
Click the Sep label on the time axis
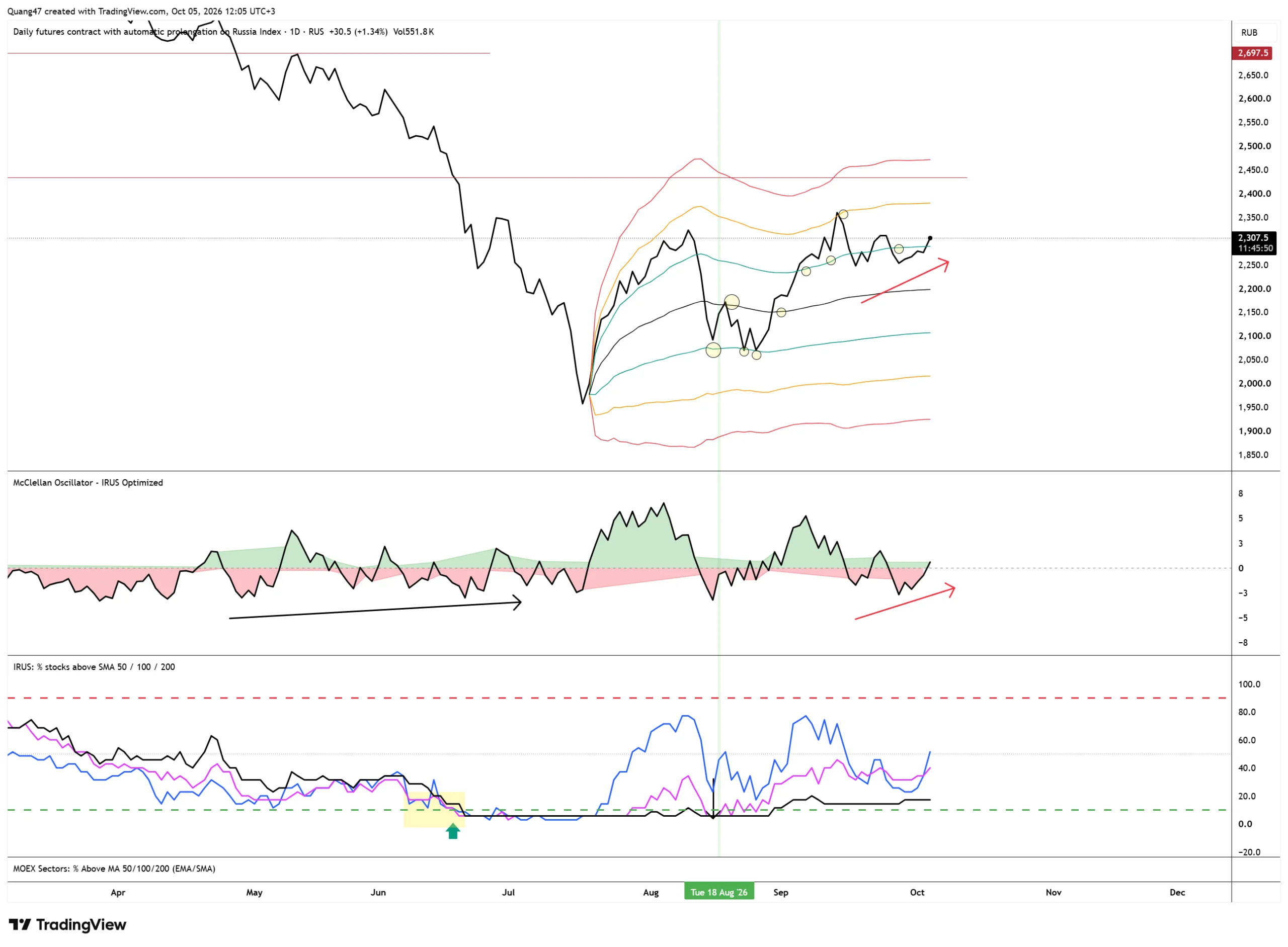[x=780, y=892]
